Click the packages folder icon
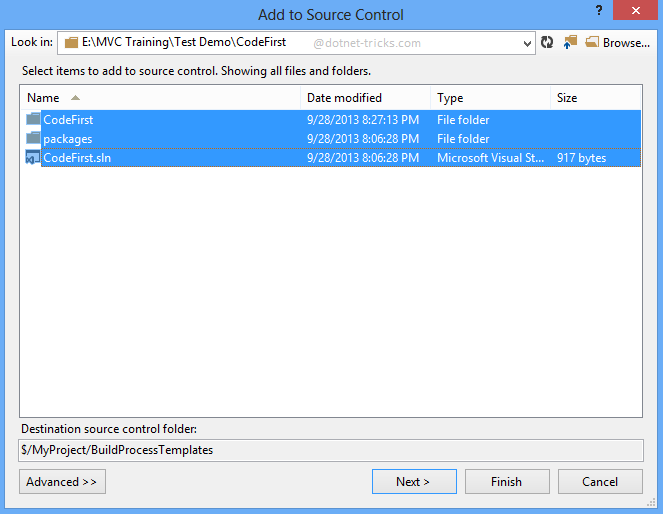 pos(34,139)
